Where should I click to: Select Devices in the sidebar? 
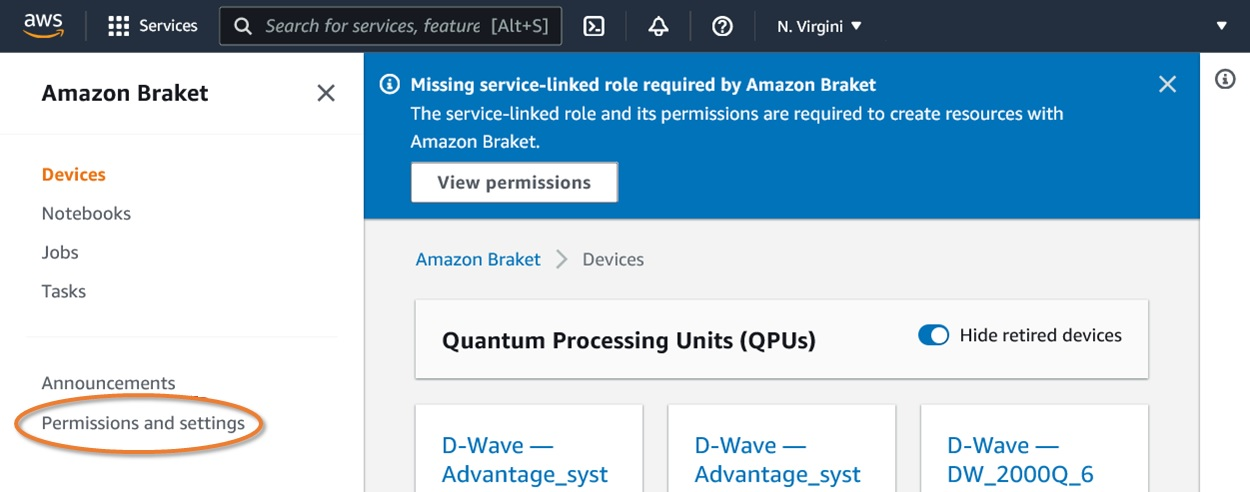74,174
